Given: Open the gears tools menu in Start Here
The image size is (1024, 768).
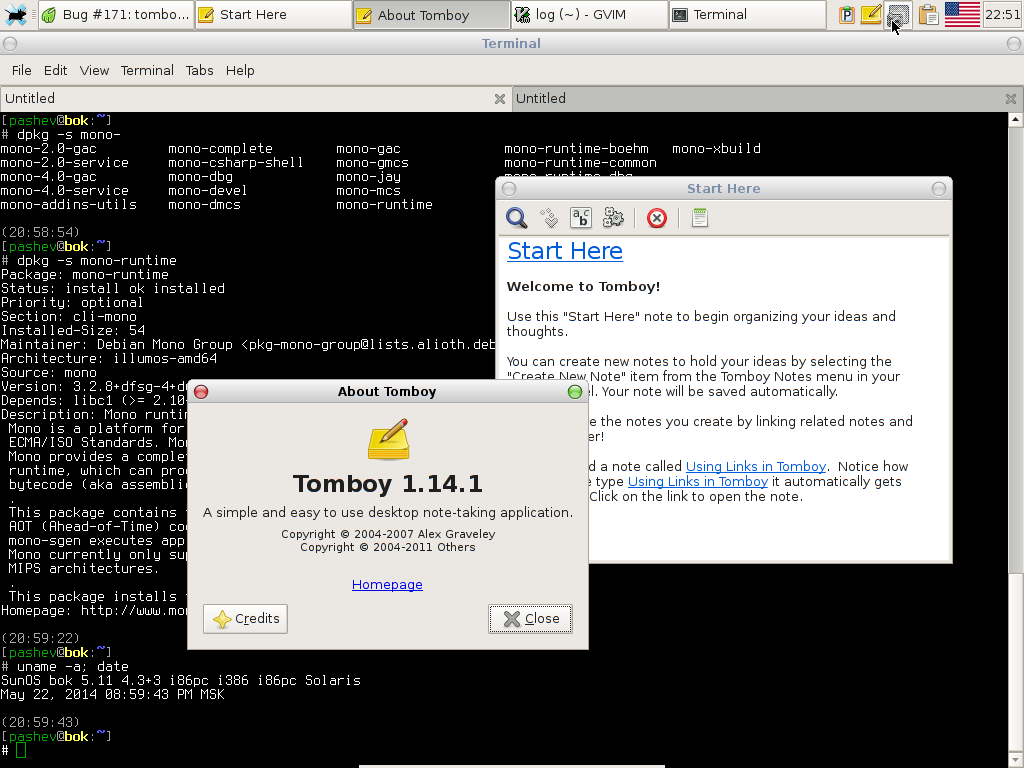Looking at the screenshot, I should (613, 217).
